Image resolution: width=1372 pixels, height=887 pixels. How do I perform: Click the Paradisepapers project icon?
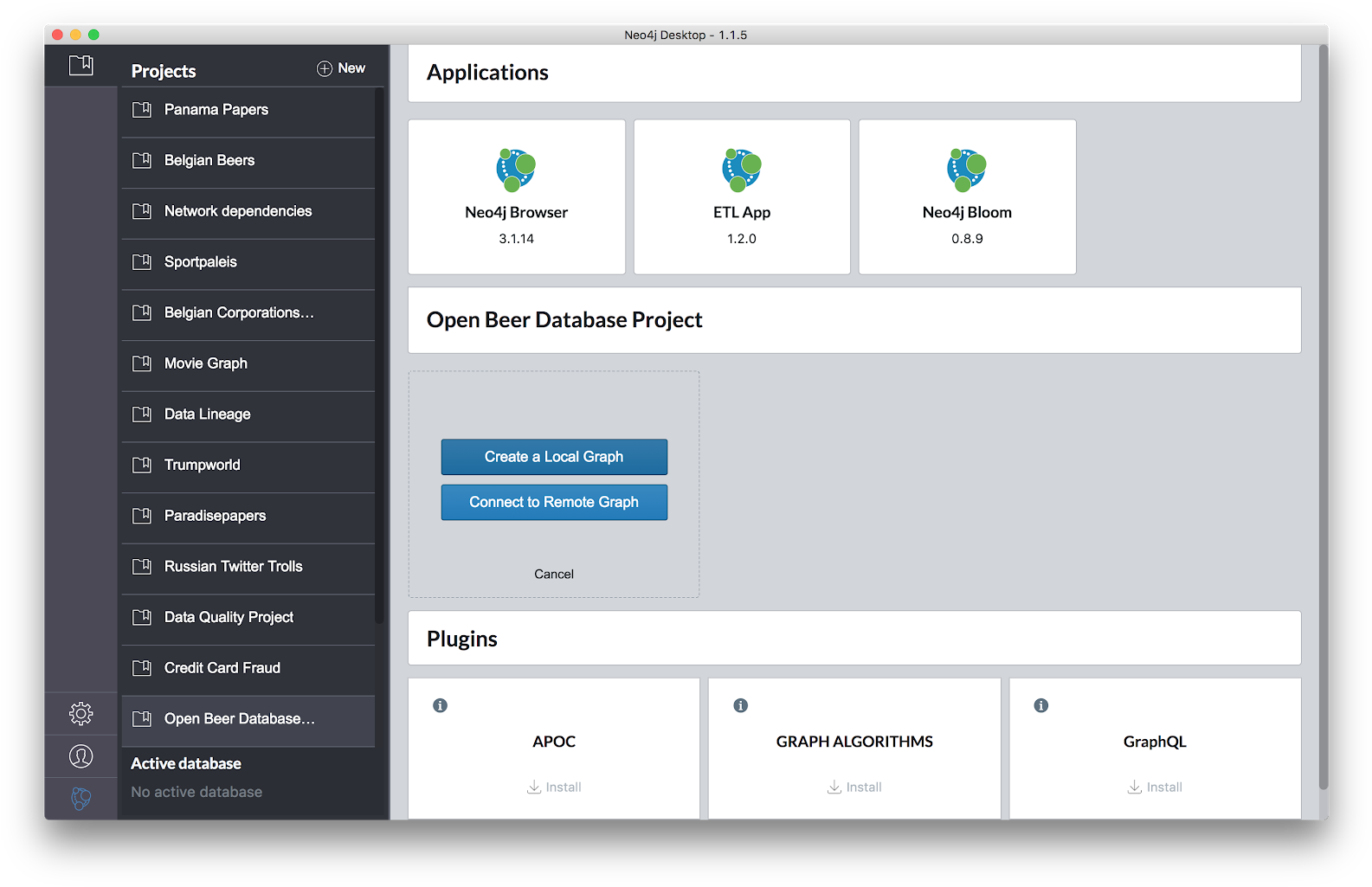(x=142, y=516)
